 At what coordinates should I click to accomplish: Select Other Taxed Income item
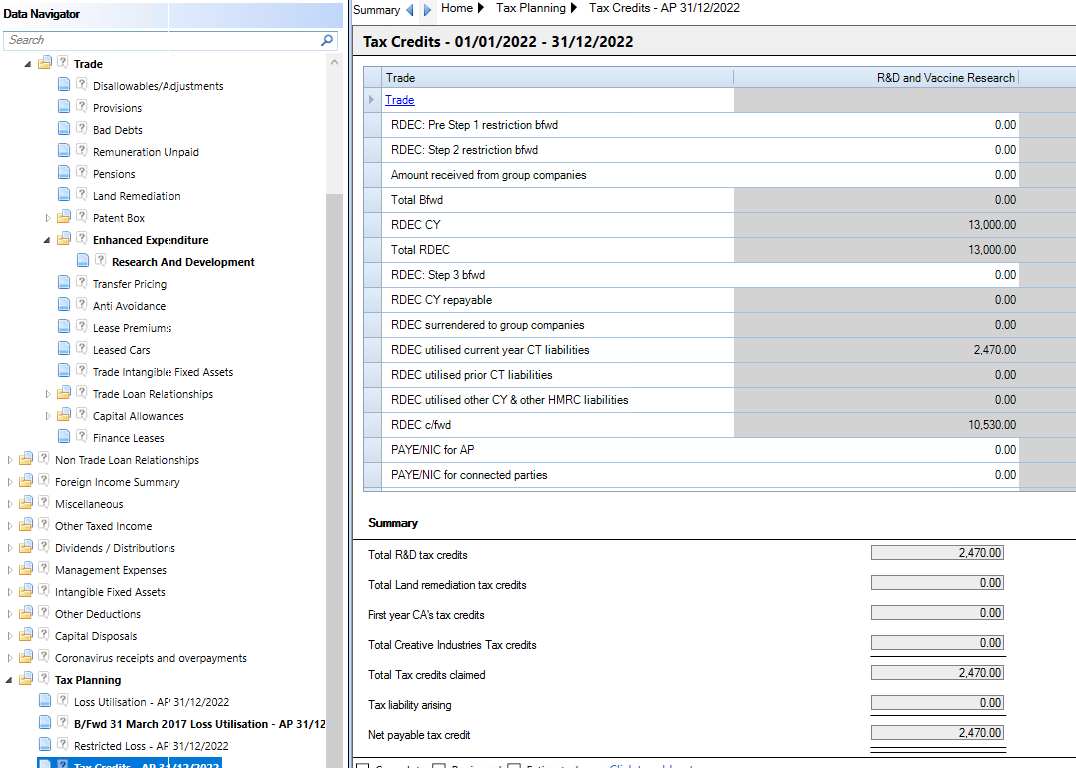click(104, 526)
